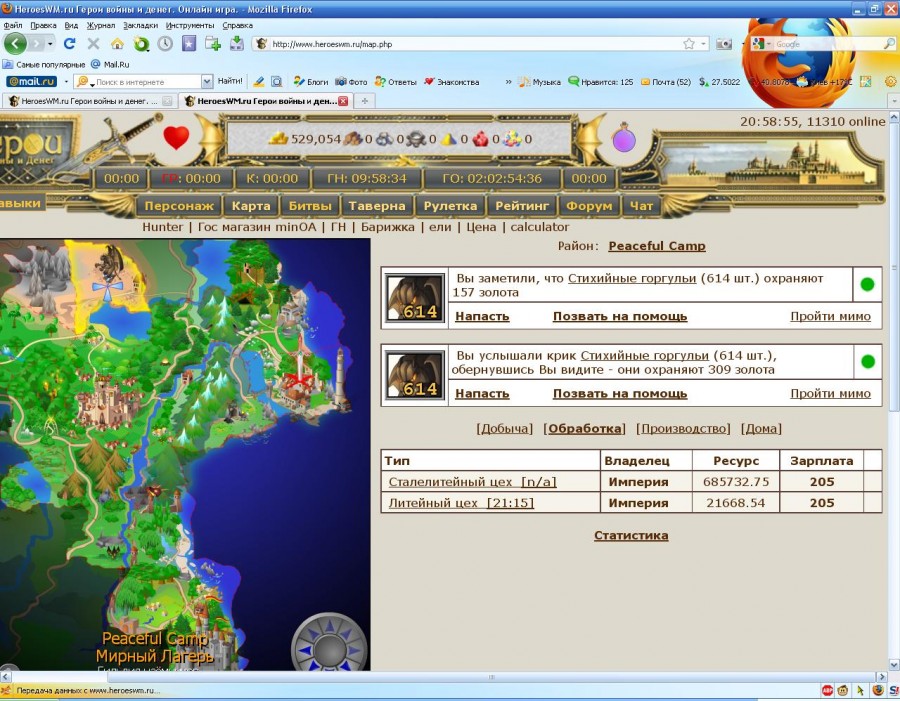Open the Рулетка game section

(450, 206)
